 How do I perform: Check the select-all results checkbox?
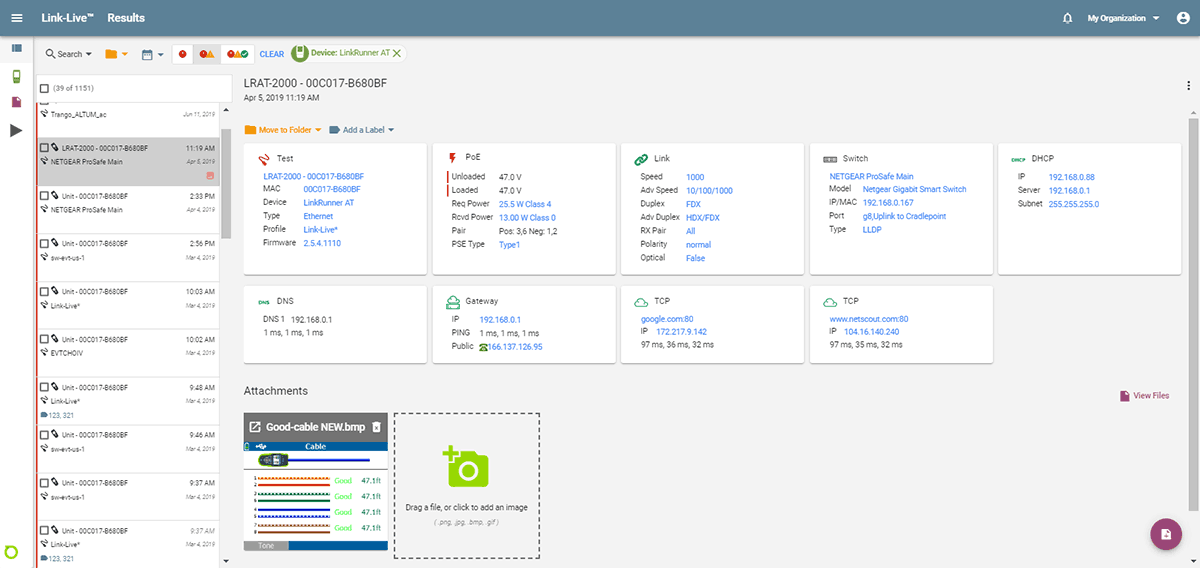point(44,89)
